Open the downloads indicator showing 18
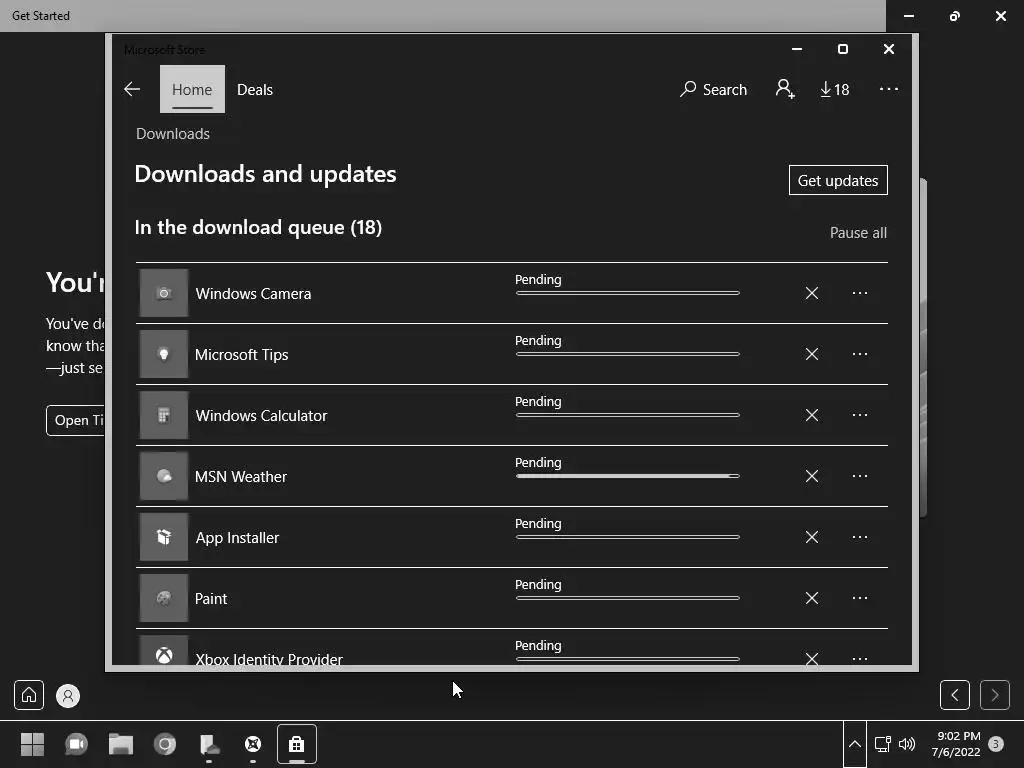 835,89
